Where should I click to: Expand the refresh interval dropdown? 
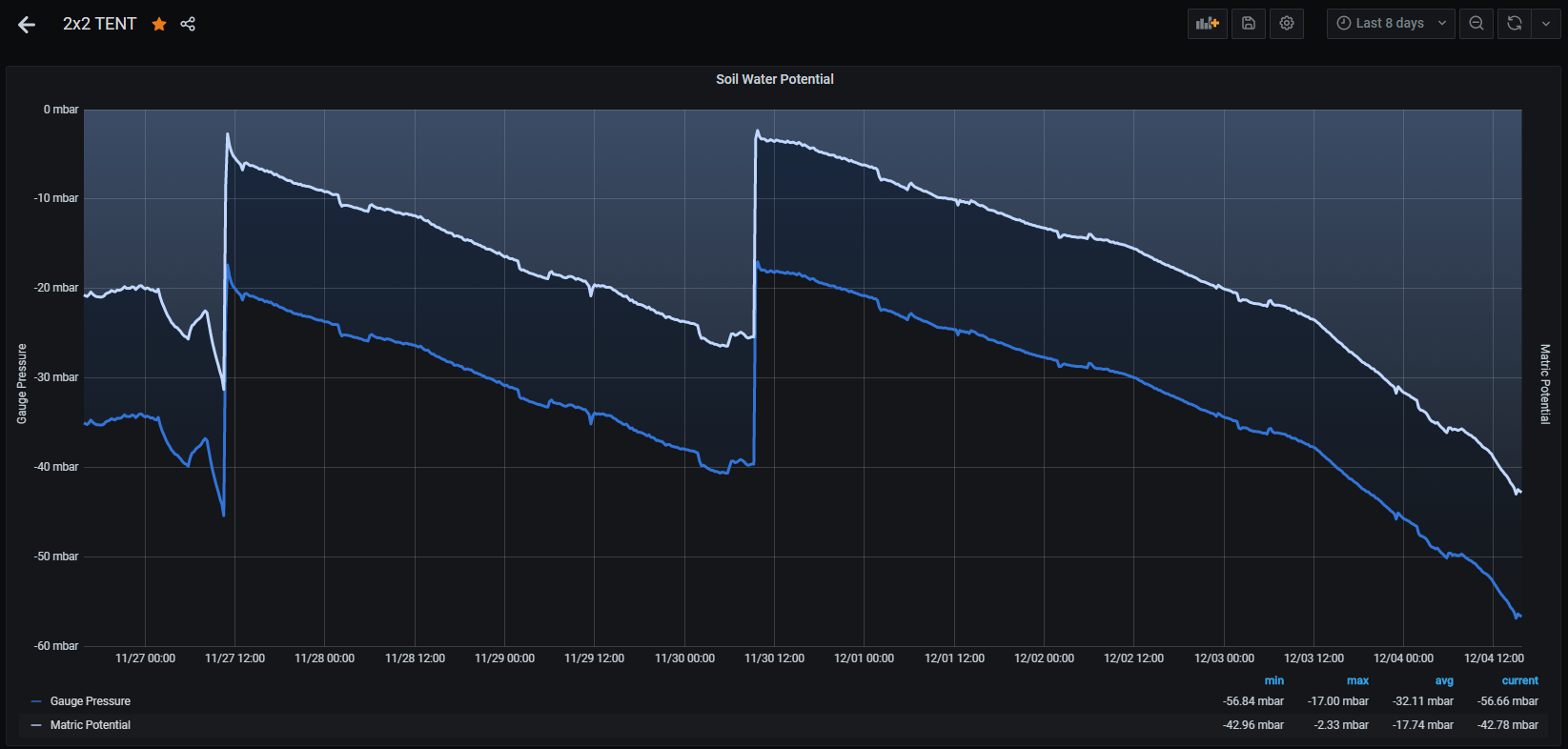1545,24
